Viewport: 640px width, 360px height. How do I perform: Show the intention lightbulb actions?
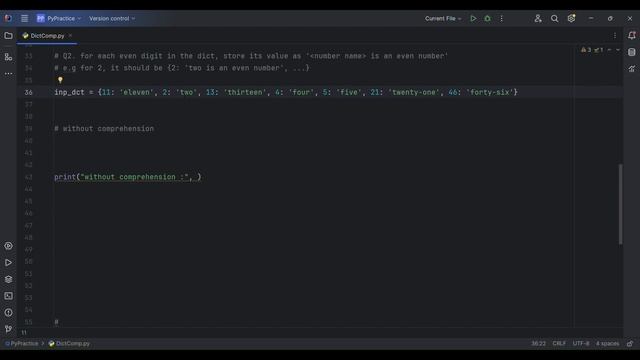tap(60, 80)
